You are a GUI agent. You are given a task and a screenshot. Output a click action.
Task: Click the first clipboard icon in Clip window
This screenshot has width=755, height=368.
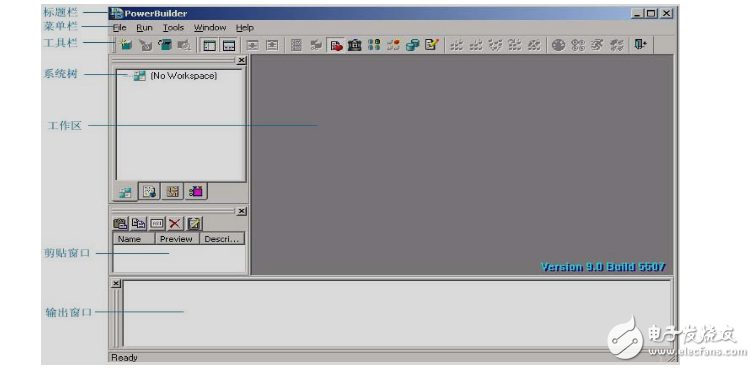120,223
